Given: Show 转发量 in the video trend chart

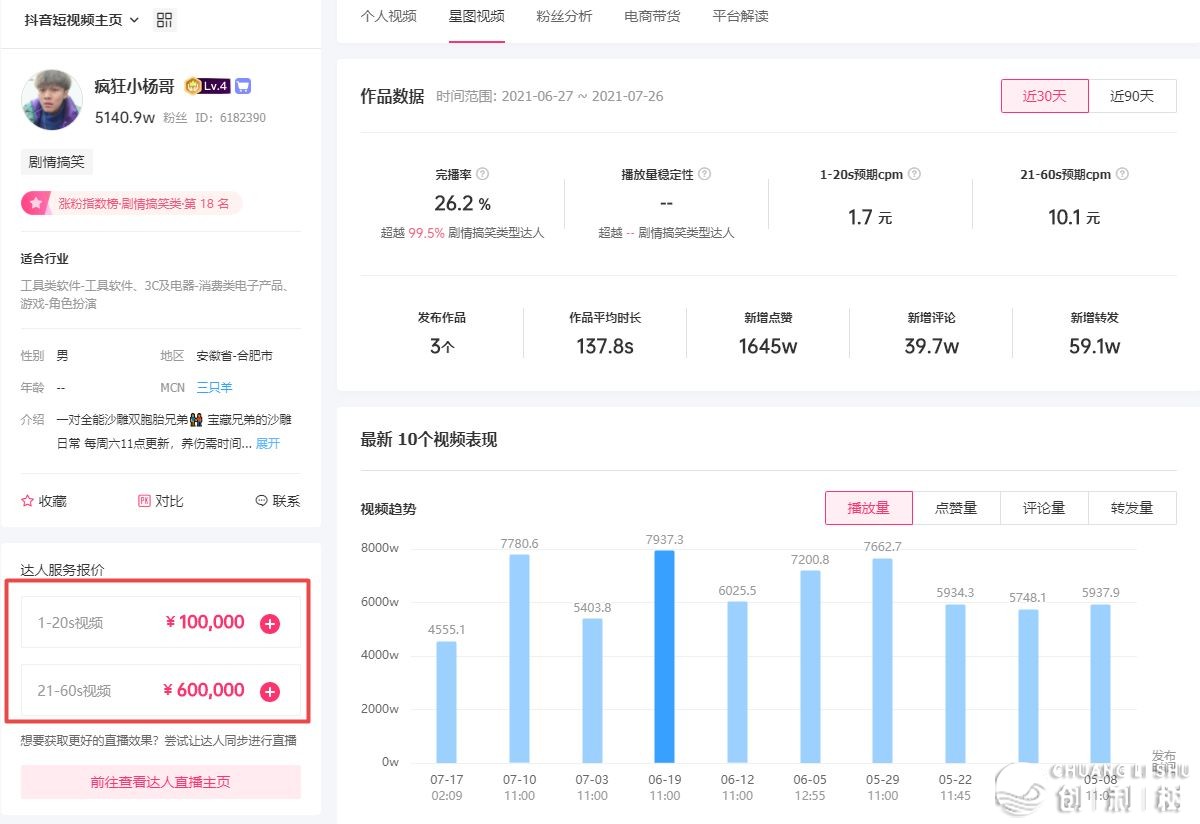Looking at the screenshot, I should 1132,508.
